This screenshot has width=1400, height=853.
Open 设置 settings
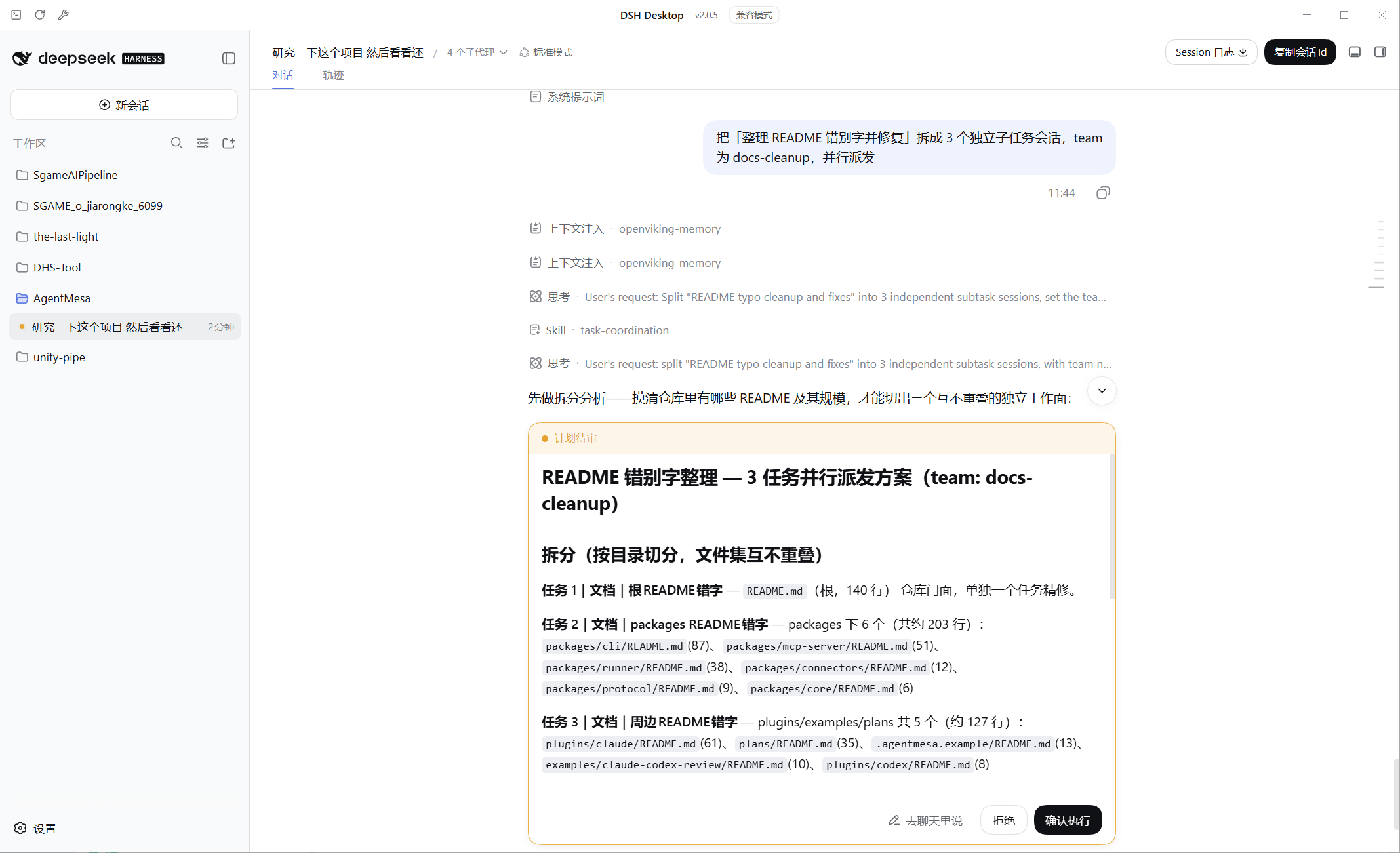click(35, 828)
